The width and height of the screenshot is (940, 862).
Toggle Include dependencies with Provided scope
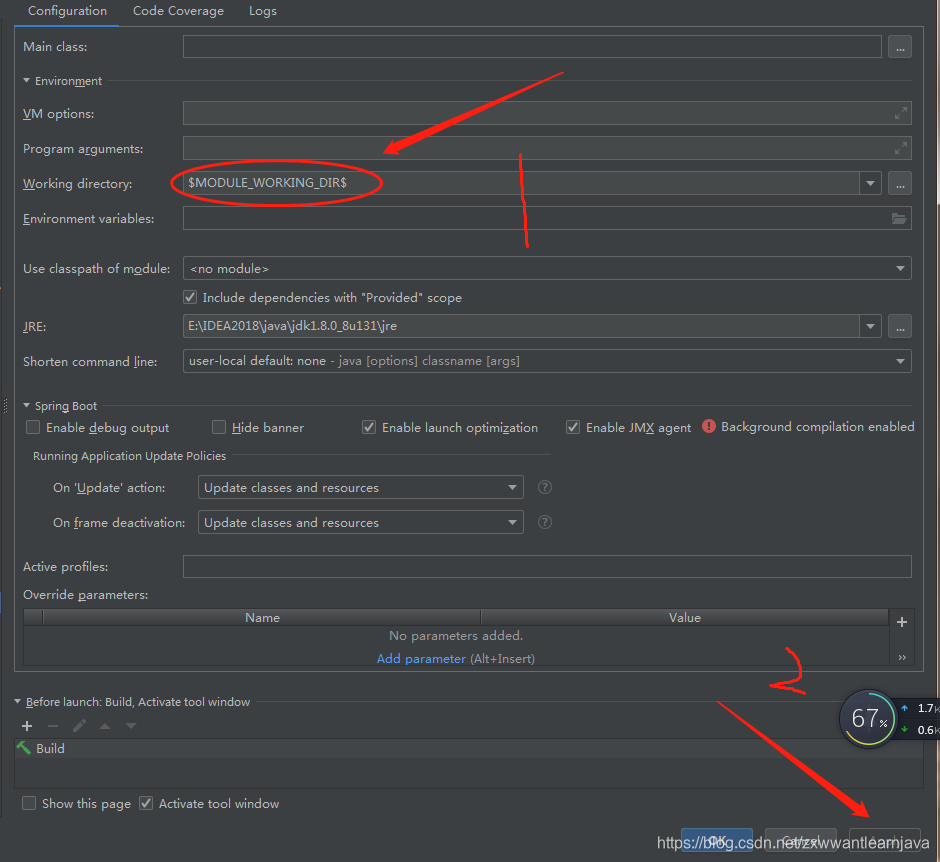190,297
